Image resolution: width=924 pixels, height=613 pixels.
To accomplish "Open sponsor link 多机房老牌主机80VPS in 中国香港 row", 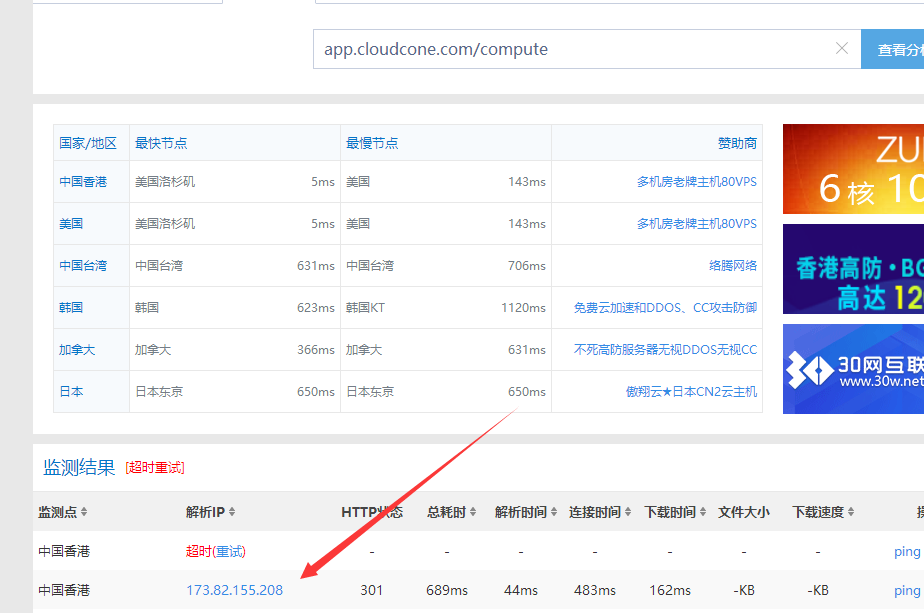I will pyautogui.click(x=697, y=182).
